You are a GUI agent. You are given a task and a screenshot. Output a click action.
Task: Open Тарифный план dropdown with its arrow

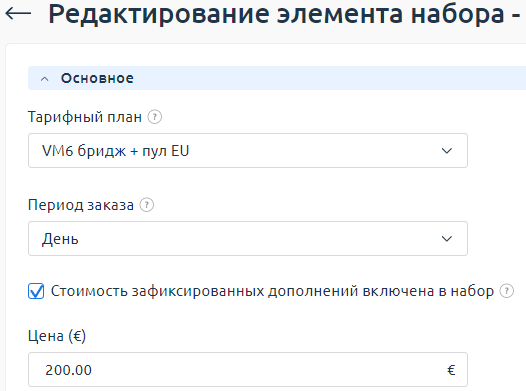click(x=446, y=151)
